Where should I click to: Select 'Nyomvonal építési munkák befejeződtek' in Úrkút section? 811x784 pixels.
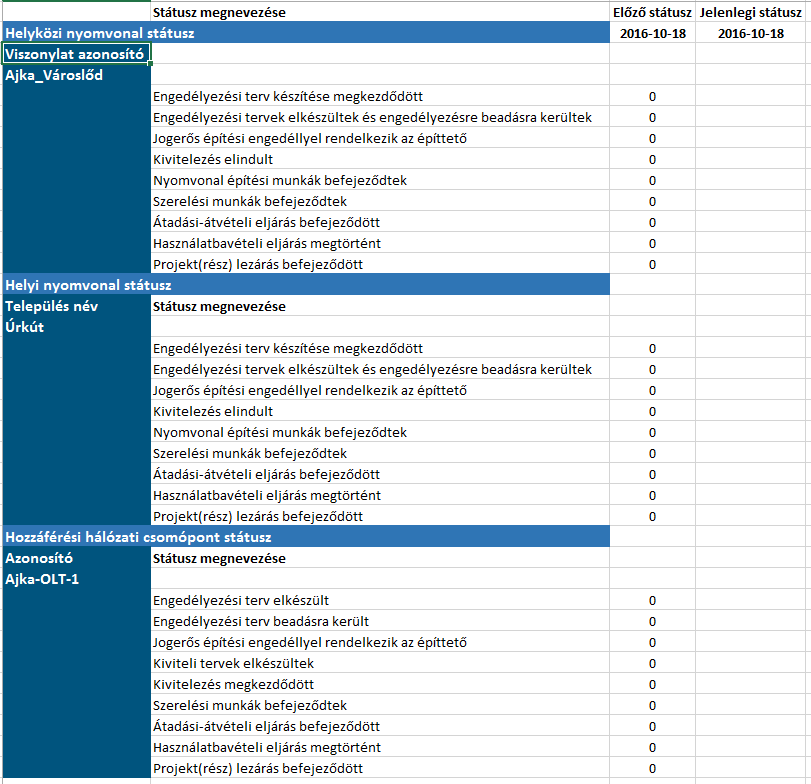(380, 432)
